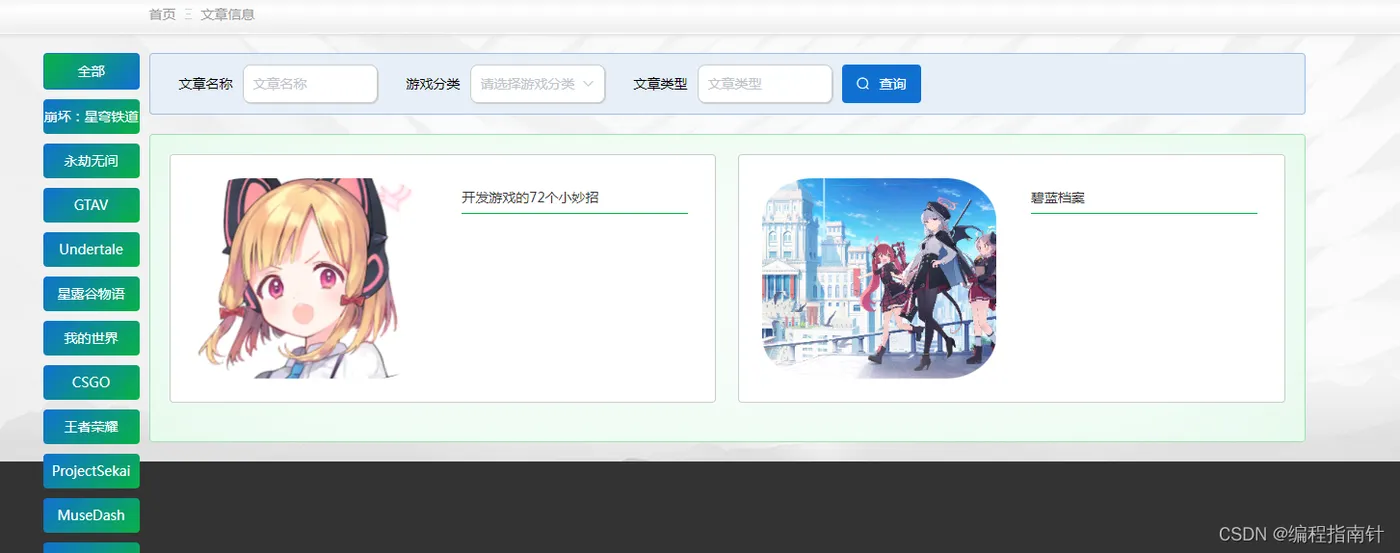Image resolution: width=1400 pixels, height=553 pixels.
Task: Open article titled 碧蓝档案
Action: pyautogui.click(x=1058, y=198)
